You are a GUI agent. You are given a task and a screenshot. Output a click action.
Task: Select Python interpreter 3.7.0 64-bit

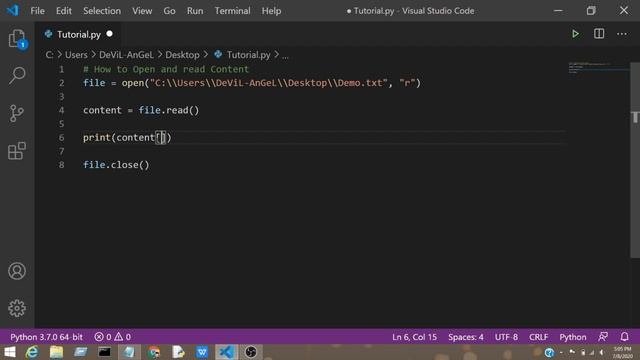click(47, 337)
